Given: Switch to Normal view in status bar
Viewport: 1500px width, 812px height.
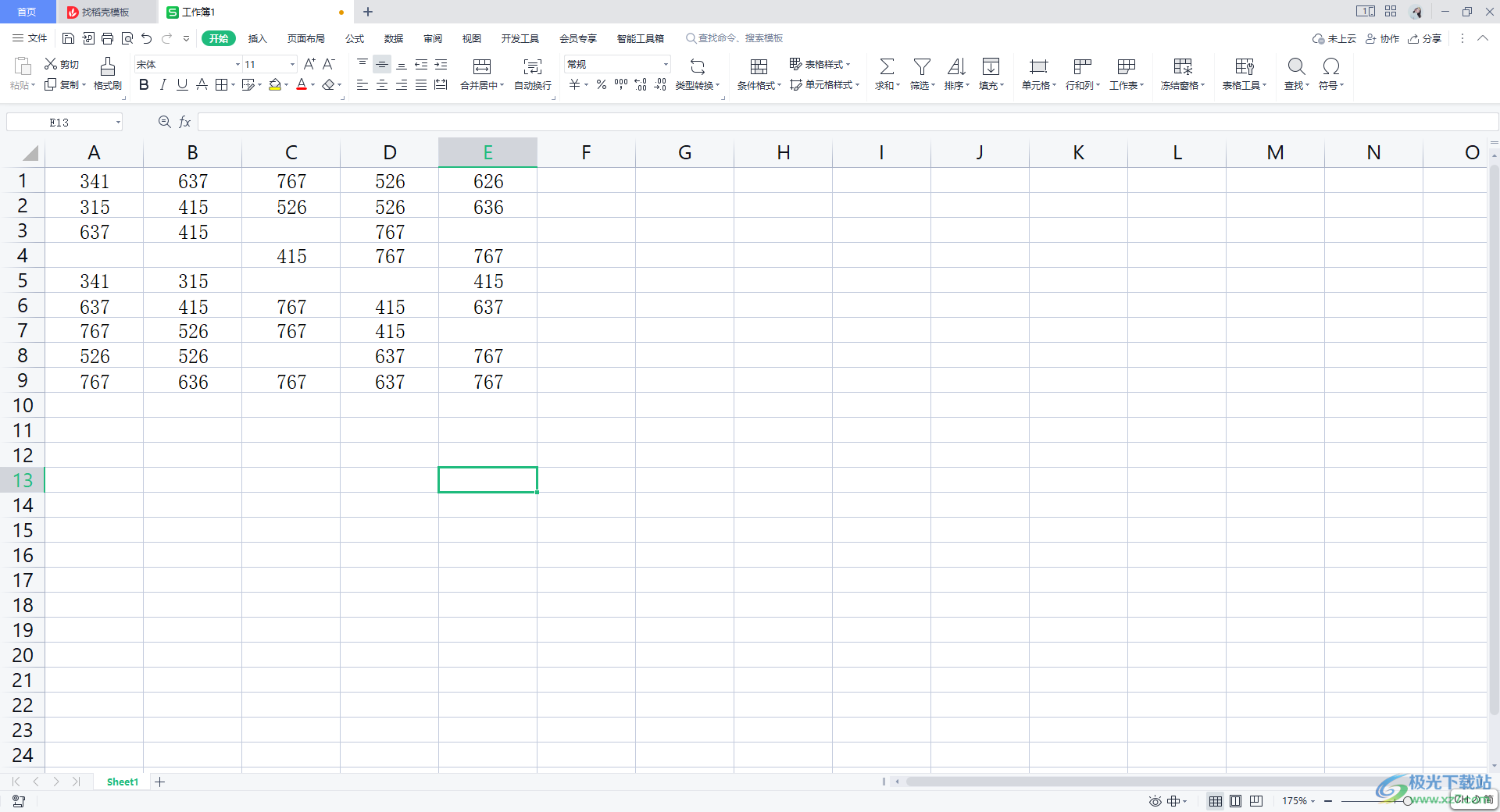Looking at the screenshot, I should (x=1216, y=801).
